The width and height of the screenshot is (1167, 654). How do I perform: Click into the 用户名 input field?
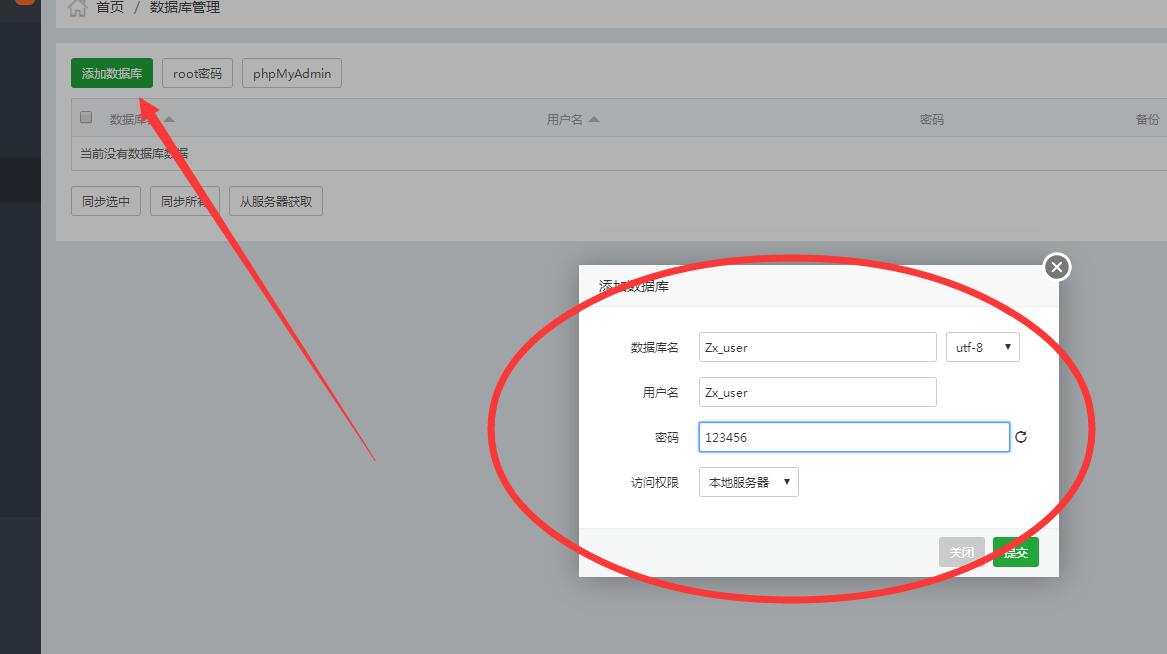(x=817, y=392)
